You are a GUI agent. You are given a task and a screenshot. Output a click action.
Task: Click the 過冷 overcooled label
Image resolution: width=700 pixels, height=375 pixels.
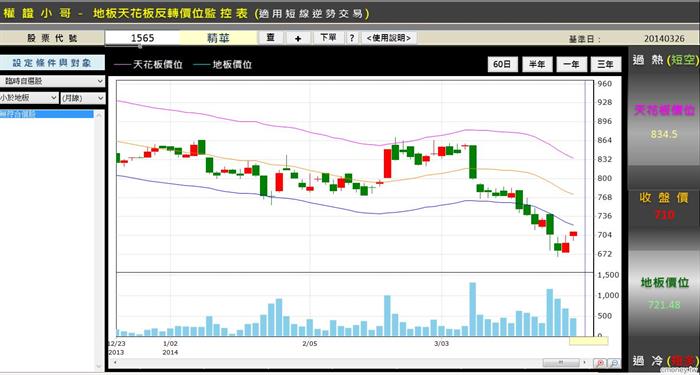pos(647,361)
